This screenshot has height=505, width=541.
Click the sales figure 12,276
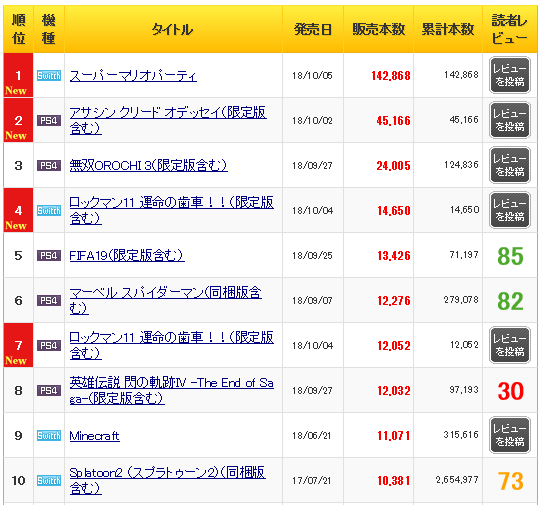pyautogui.click(x=394, y=301)
